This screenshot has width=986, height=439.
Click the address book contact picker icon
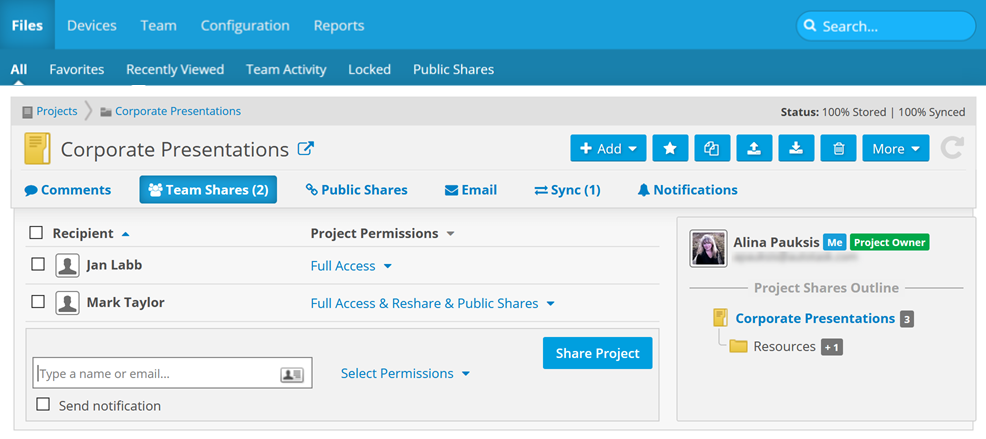[x=292, y=374]
